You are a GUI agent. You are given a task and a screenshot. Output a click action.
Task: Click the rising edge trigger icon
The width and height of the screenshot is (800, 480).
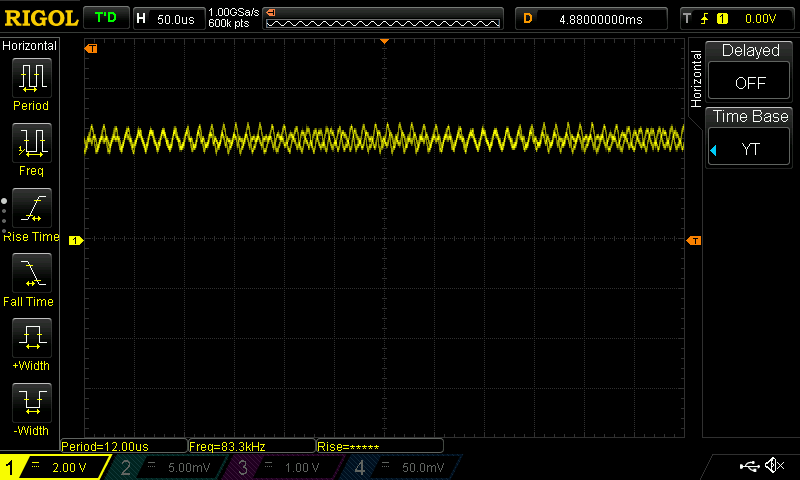tap(705, 19)
